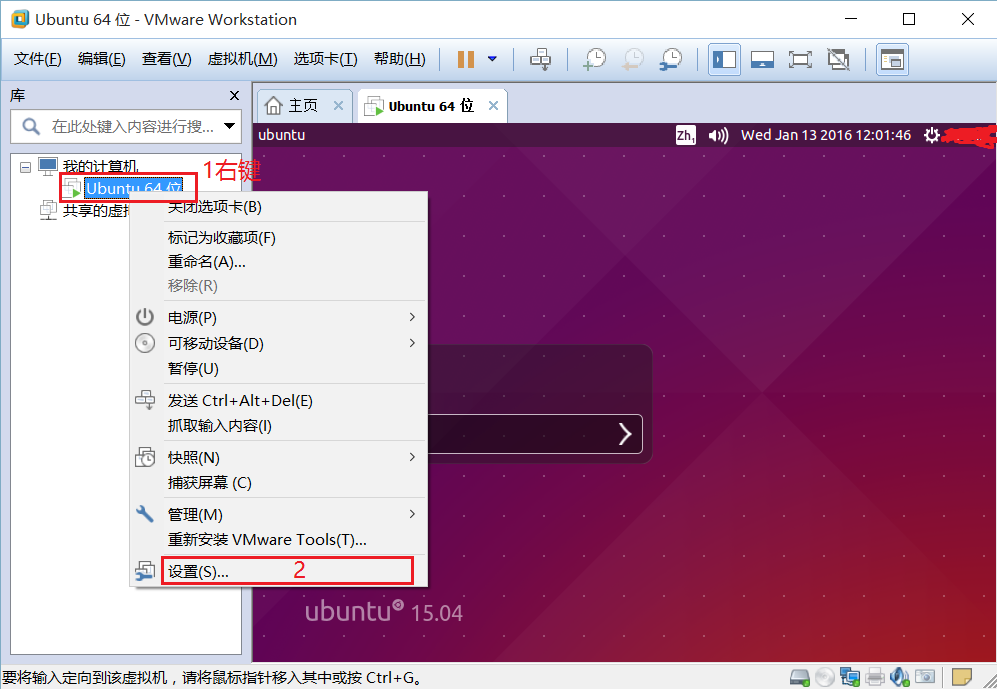Click the VMware Workstation title bar icon
997x689 pixels.
coord(20,19)
